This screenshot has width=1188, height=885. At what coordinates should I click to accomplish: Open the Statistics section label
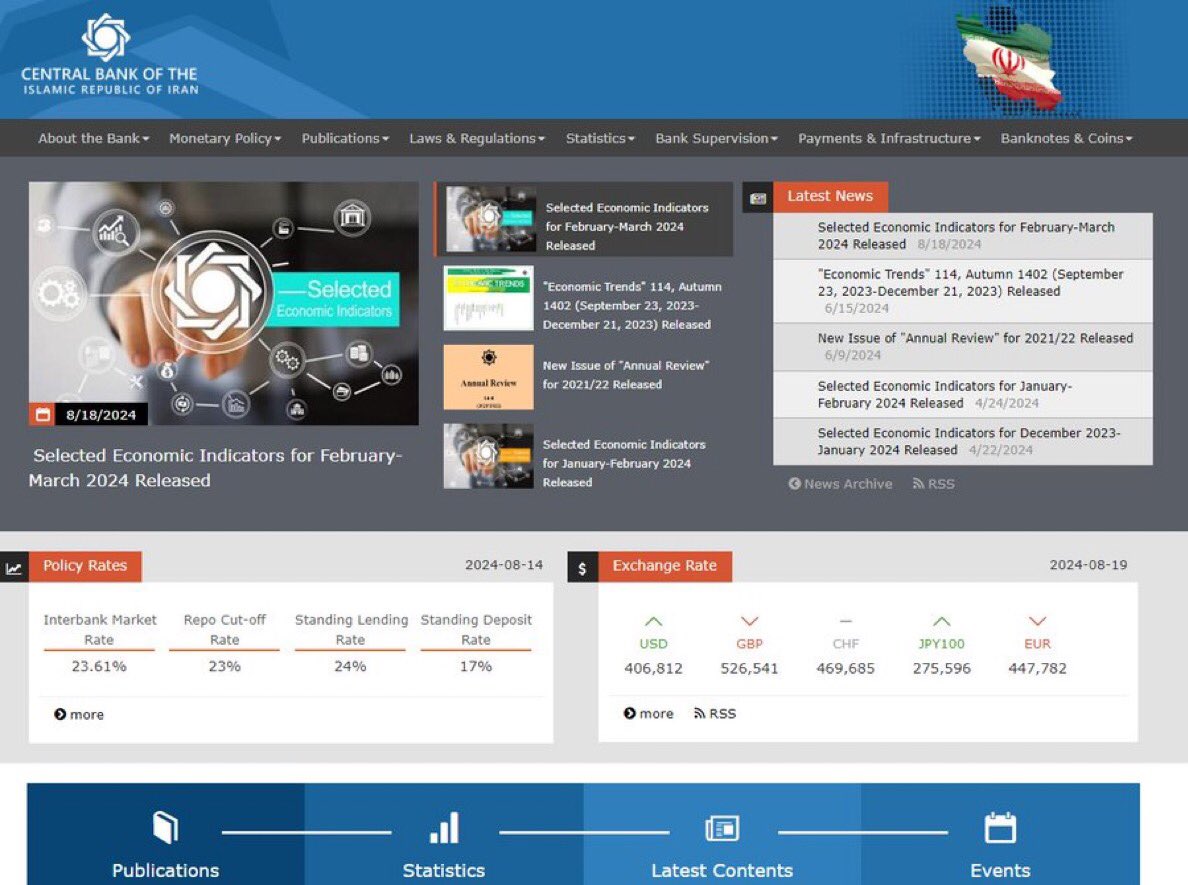pyautogui.click(x=444, y=871)
